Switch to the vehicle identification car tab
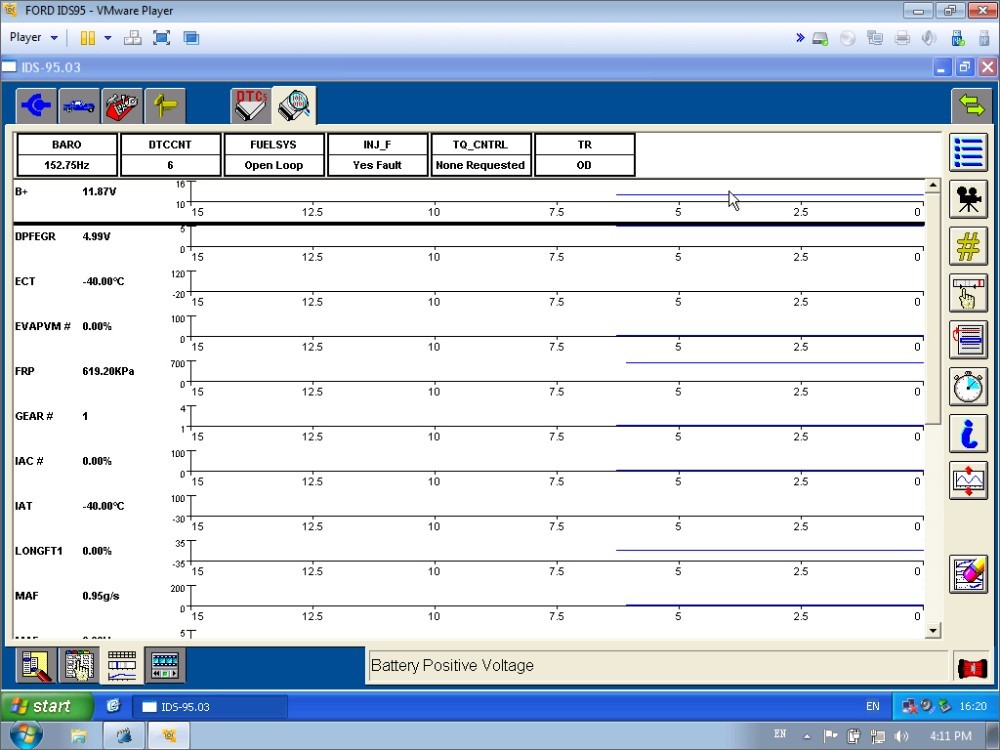This screenshot has height=750, width=1000. pyautogui.click(x=79, y=105)
